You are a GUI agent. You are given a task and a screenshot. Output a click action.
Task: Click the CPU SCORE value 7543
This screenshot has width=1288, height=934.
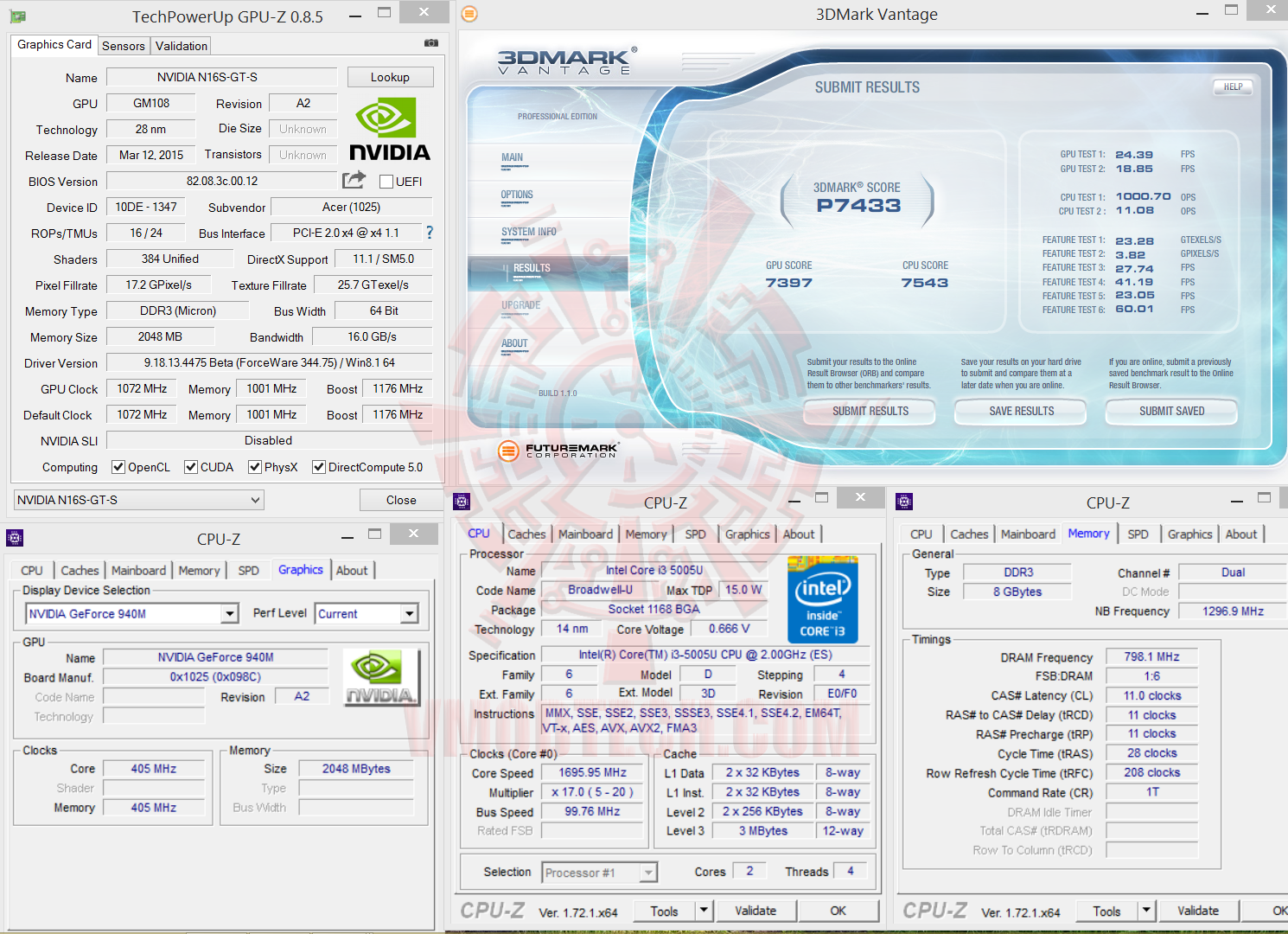coord(925,283)
